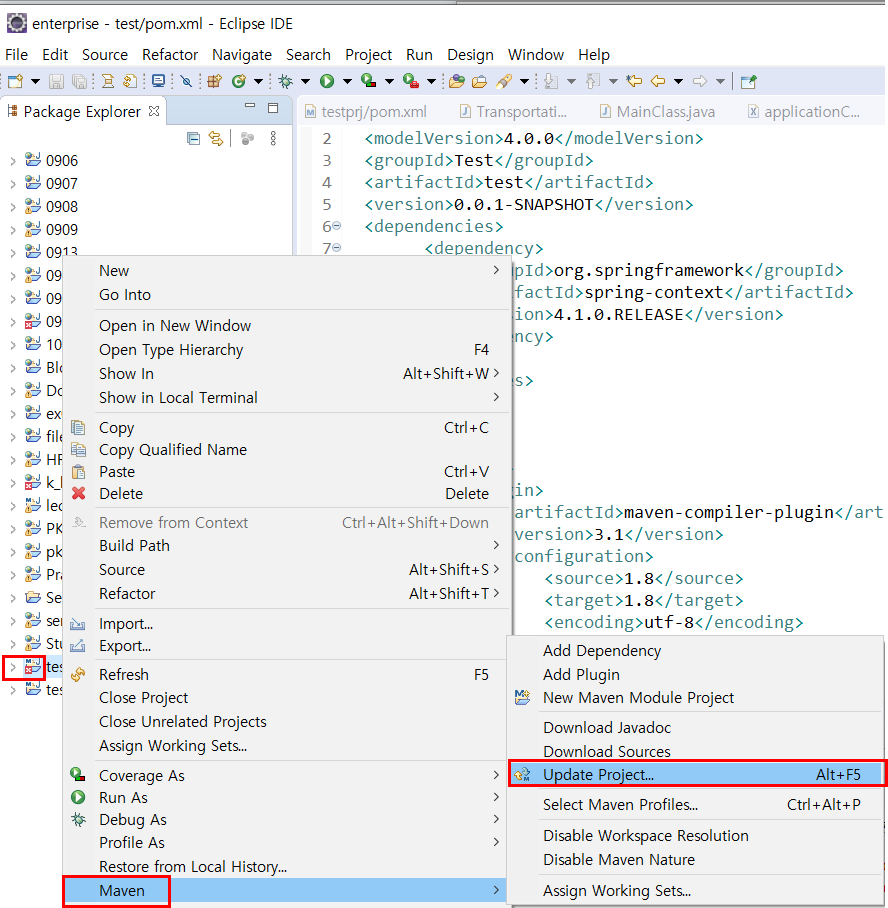The width and height of the screenshot is (888, 908).
Task: Click the Debug bug toolbar icon
Action: click(286, 82)
